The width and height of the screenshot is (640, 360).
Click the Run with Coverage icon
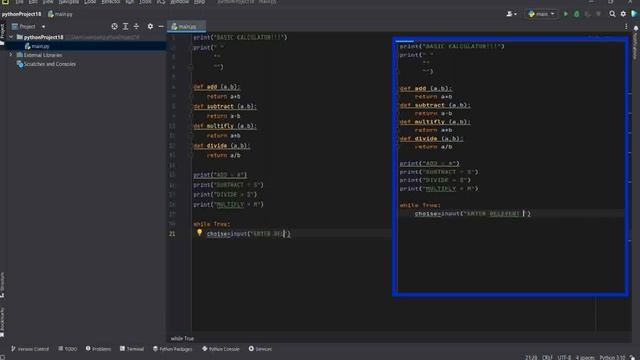coord(587,14)
